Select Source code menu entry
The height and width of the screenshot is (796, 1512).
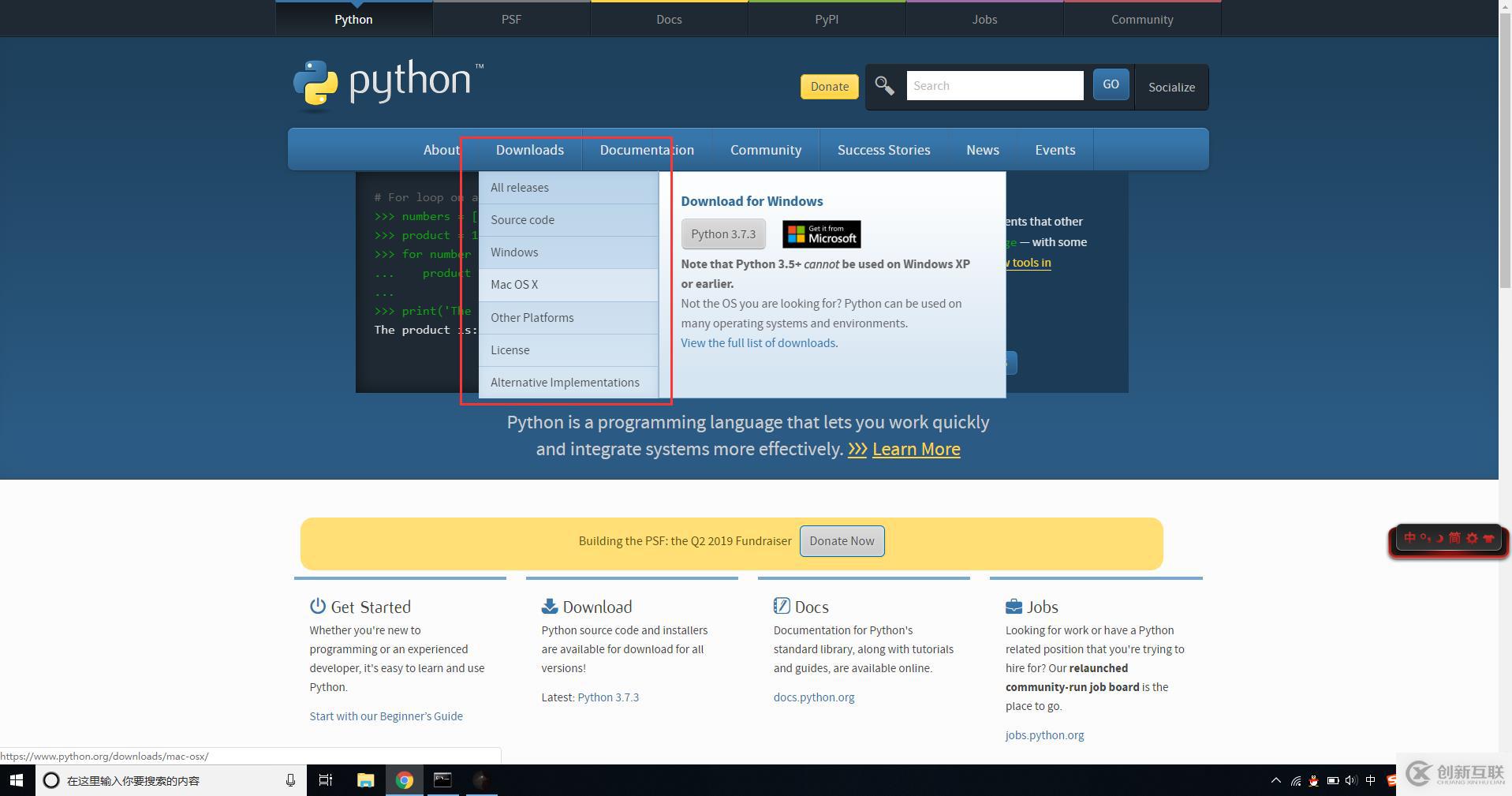click(x=568, y=220)
